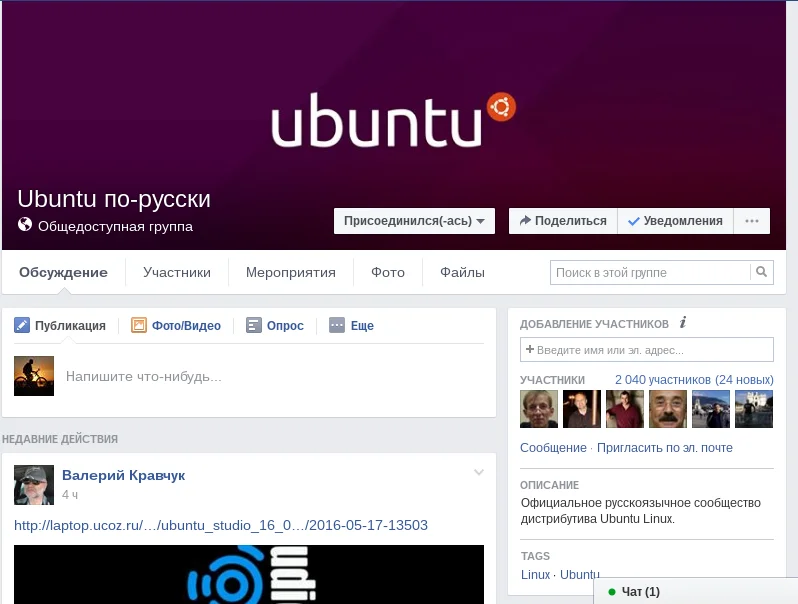Screen dimensions: 798x604
Task: Click the Фото/Видео photo icon
Action: click(x=138, y=325)
